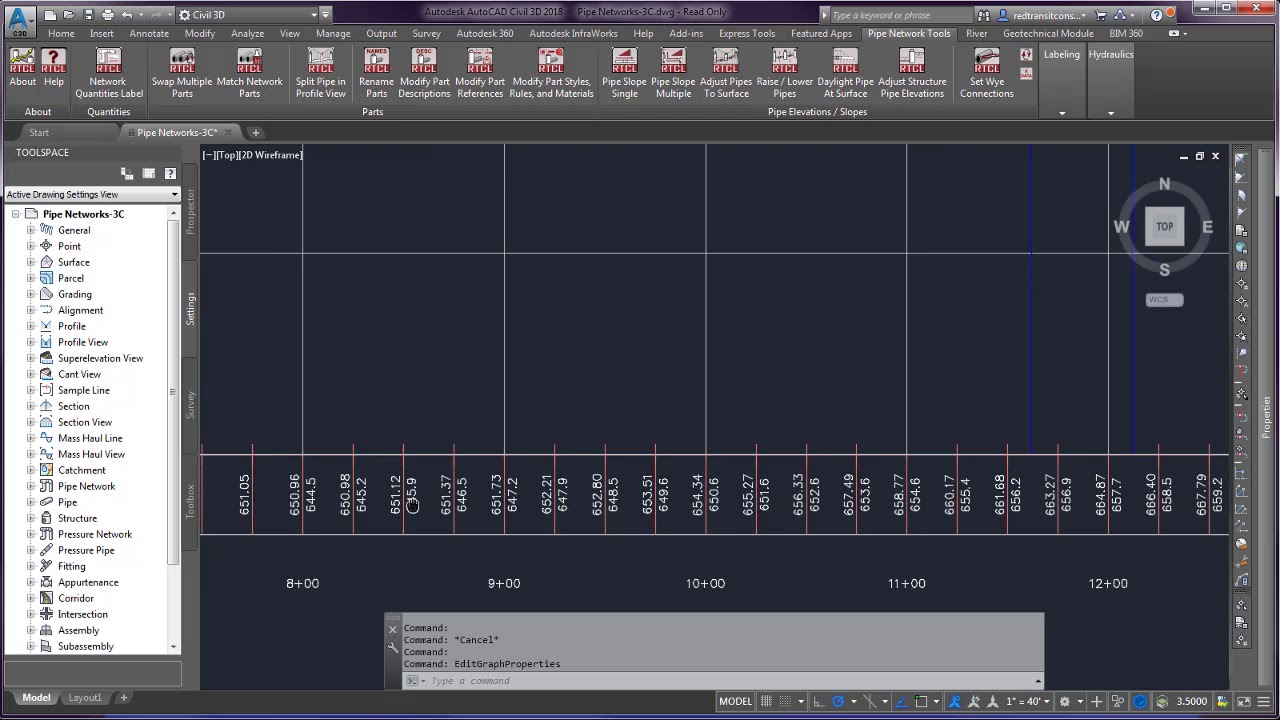The image size is (1280, 720).
Task: Open the Rename Parts tool
Action: (x=376, y=74)
